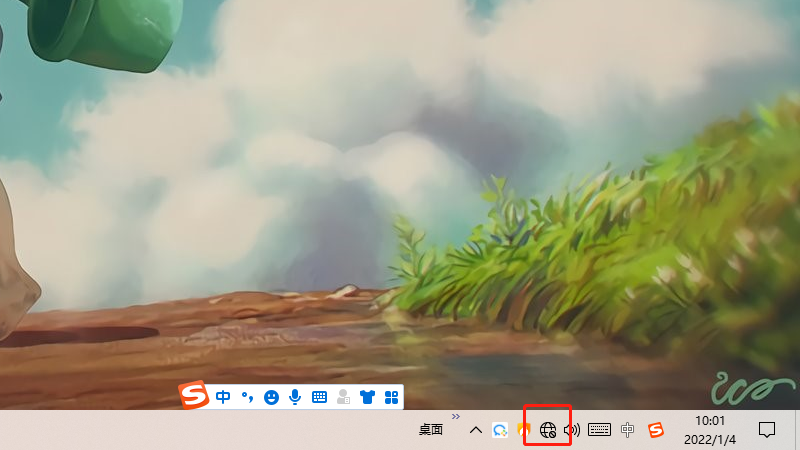Click the grayed-out account icon on the Sogou toolbar
The height and width of the screenshot is (450, 800).
click(343, 397)
